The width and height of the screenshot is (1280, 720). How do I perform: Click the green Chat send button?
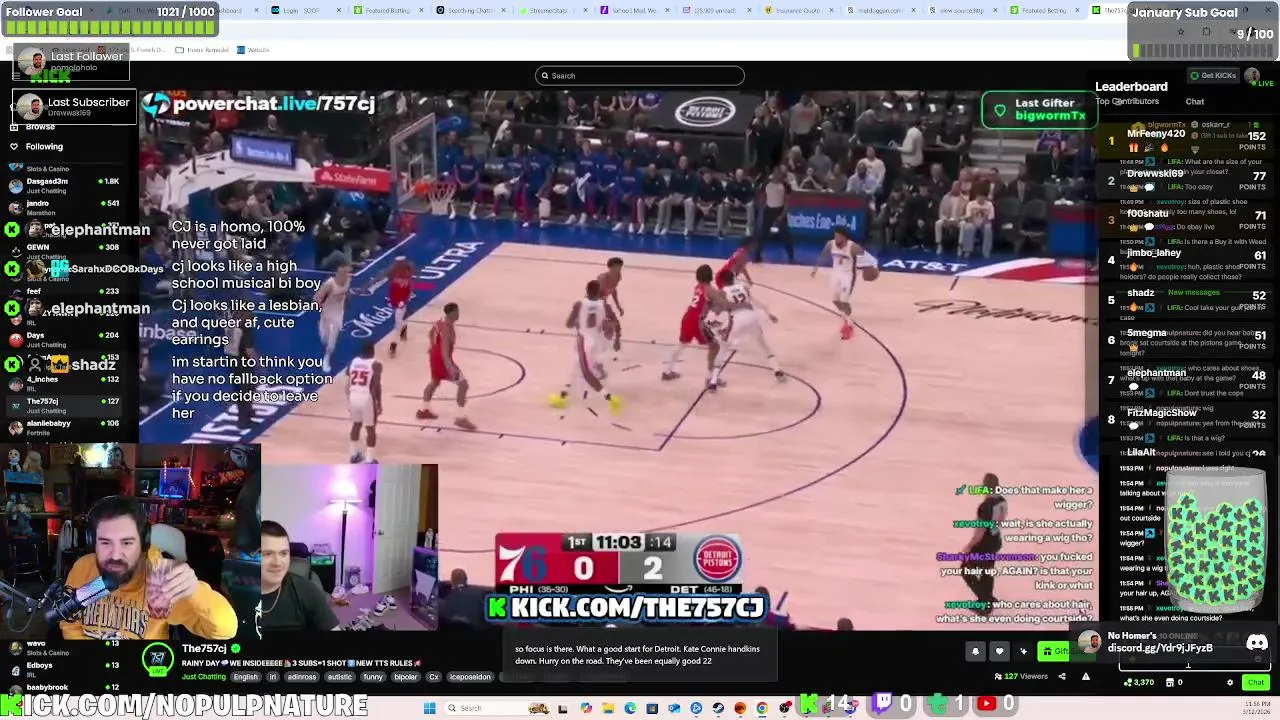pyautogui.click(x=1256, y=683)
